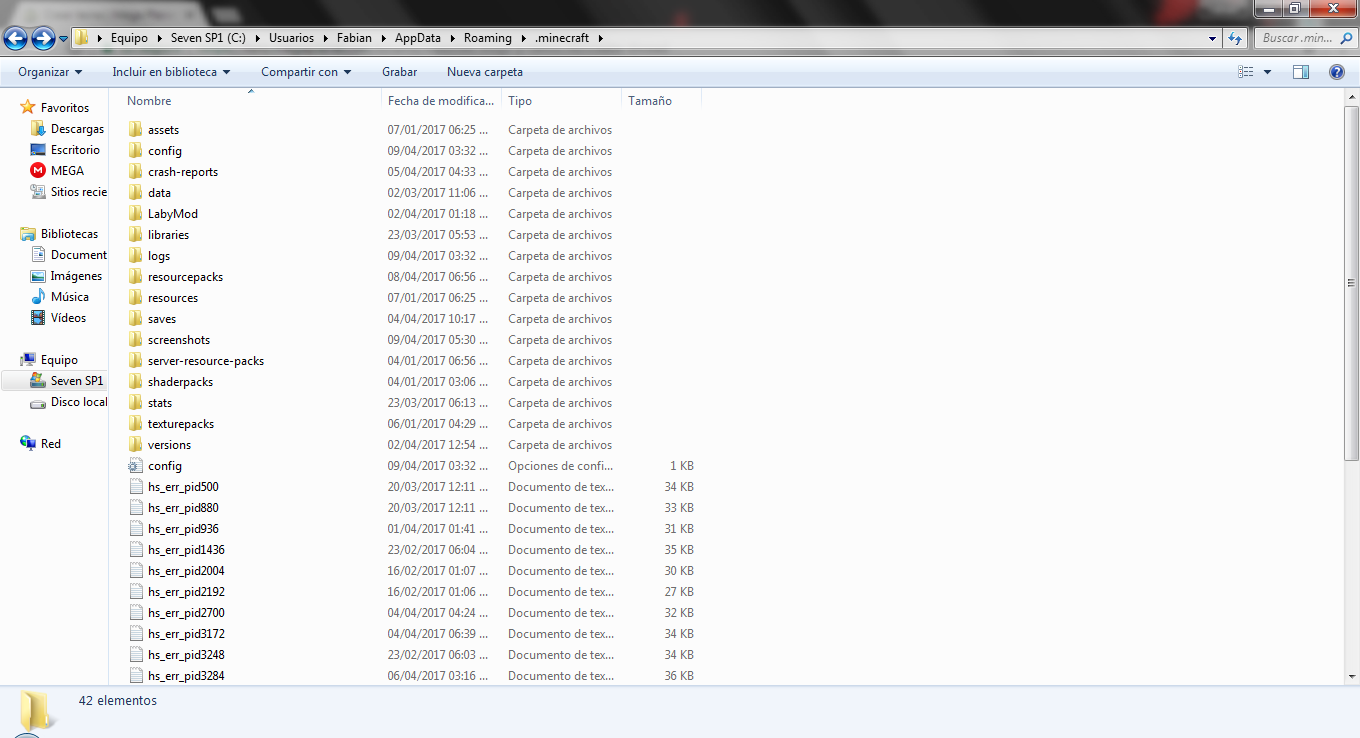Open view options dropdown arrow
This screenshot has height=738, width=1360.
1267,72
